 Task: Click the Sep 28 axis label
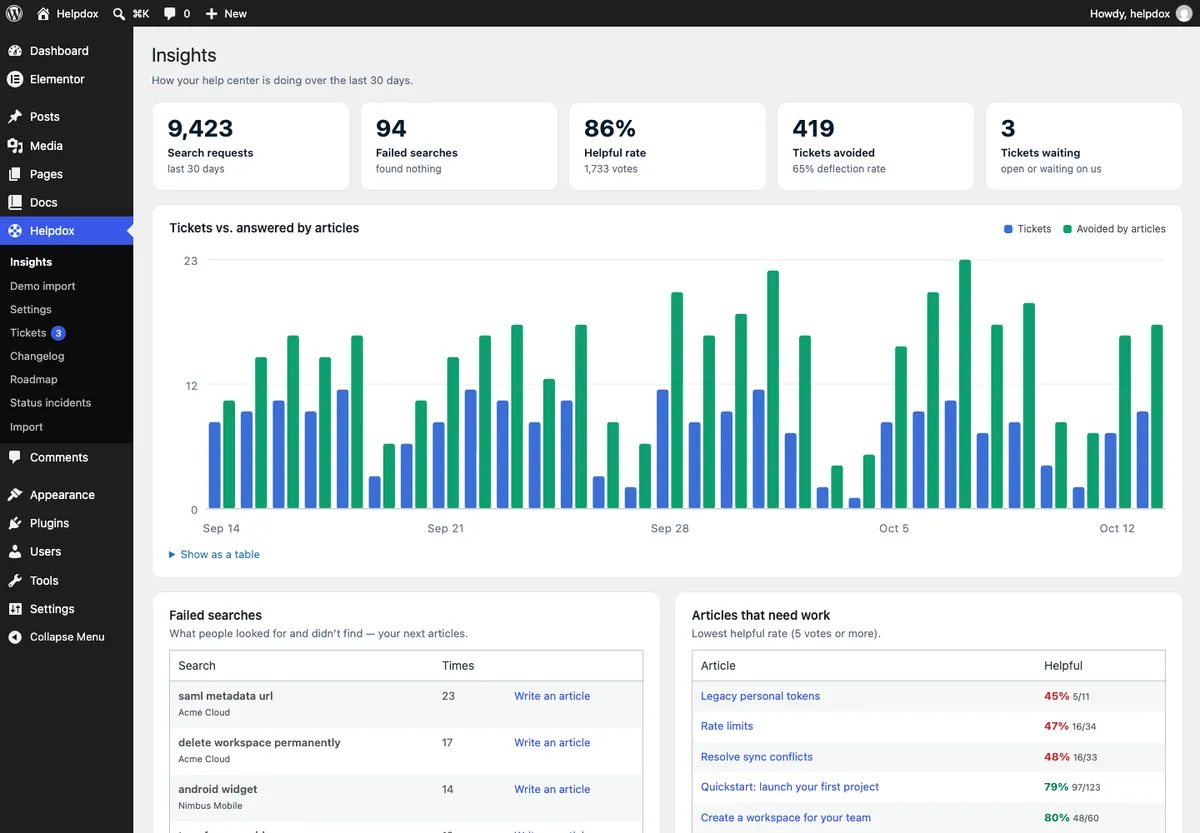click(670, 528)
